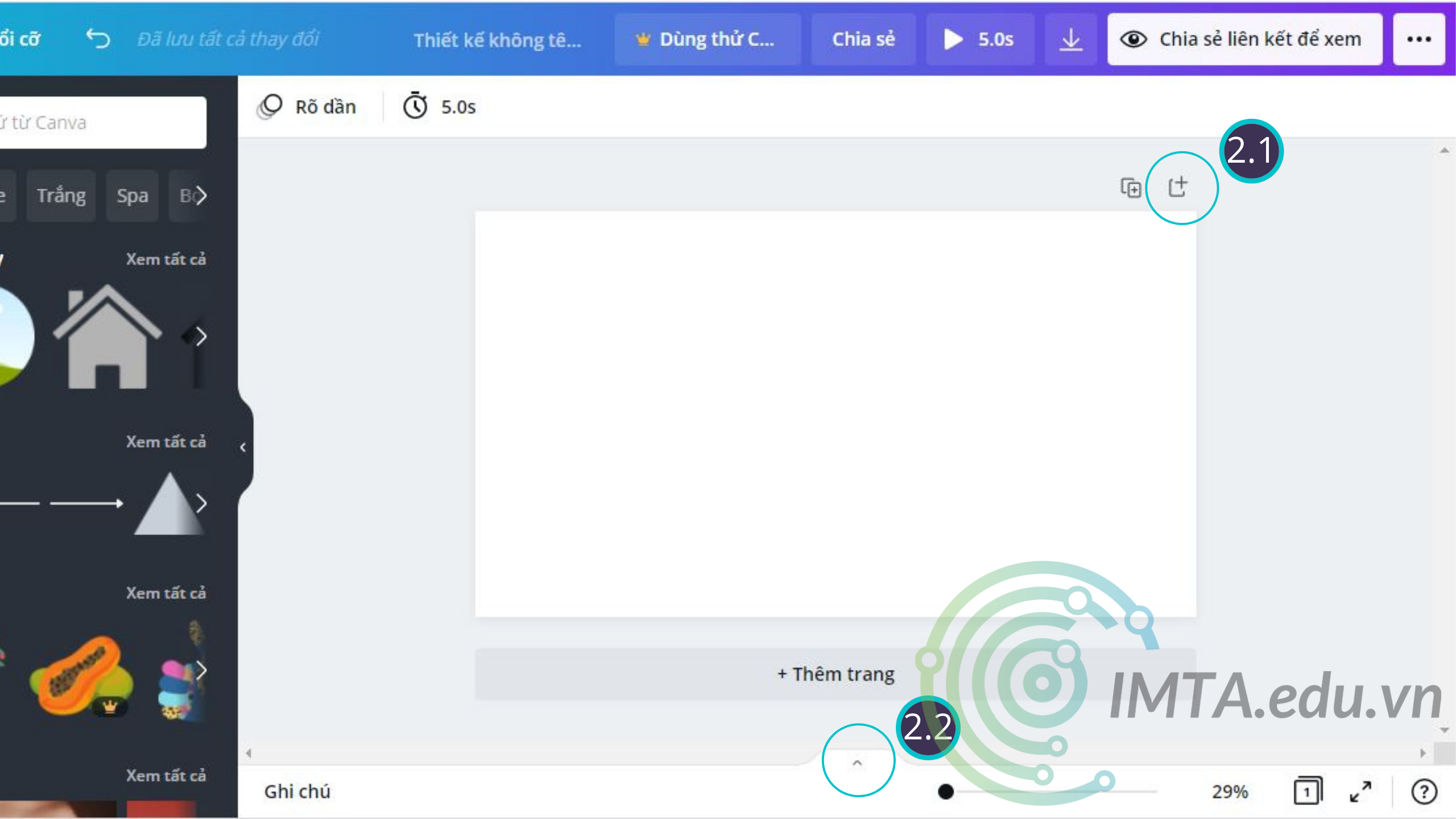Click the duplicate page icon

1131,188
